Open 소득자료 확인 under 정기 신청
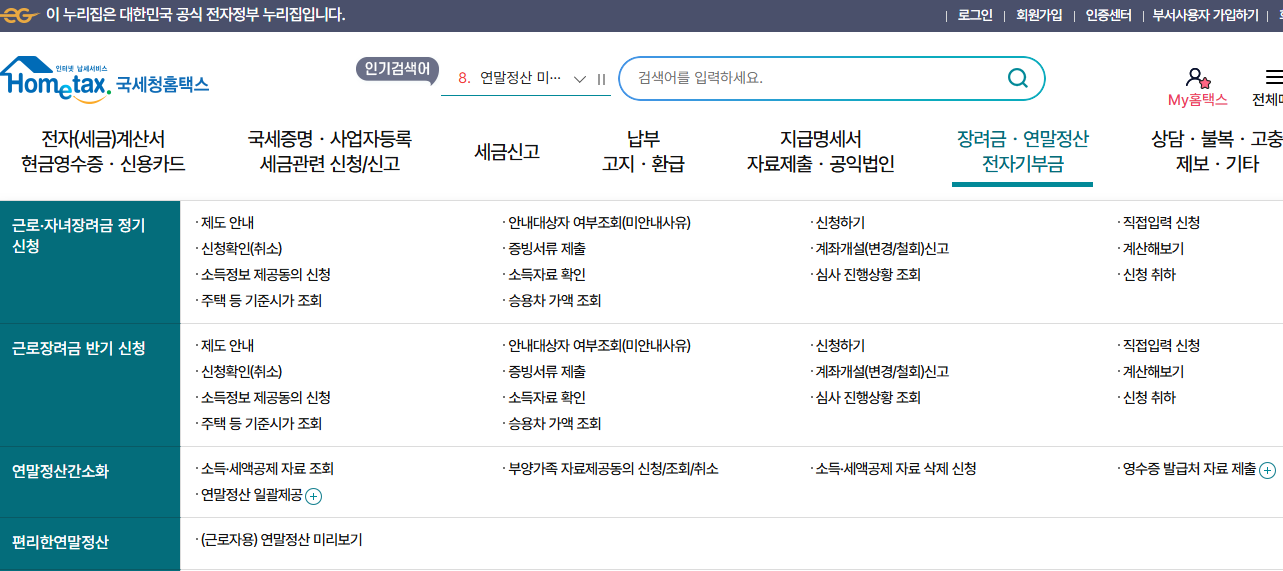This screenshot has height=571, width=1283. pos(546,275)
